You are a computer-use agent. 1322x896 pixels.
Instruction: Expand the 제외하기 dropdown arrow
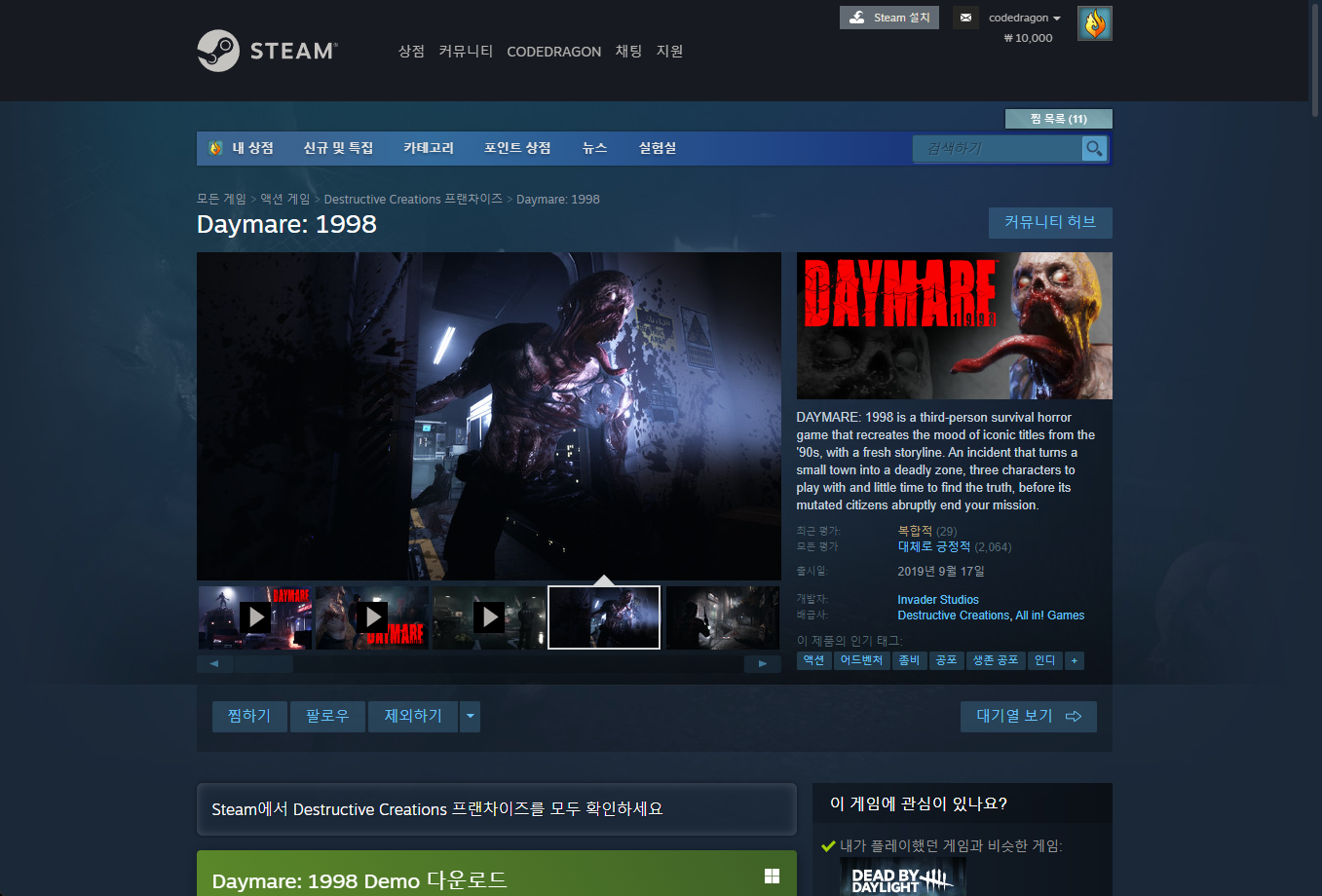coord(471,717)
